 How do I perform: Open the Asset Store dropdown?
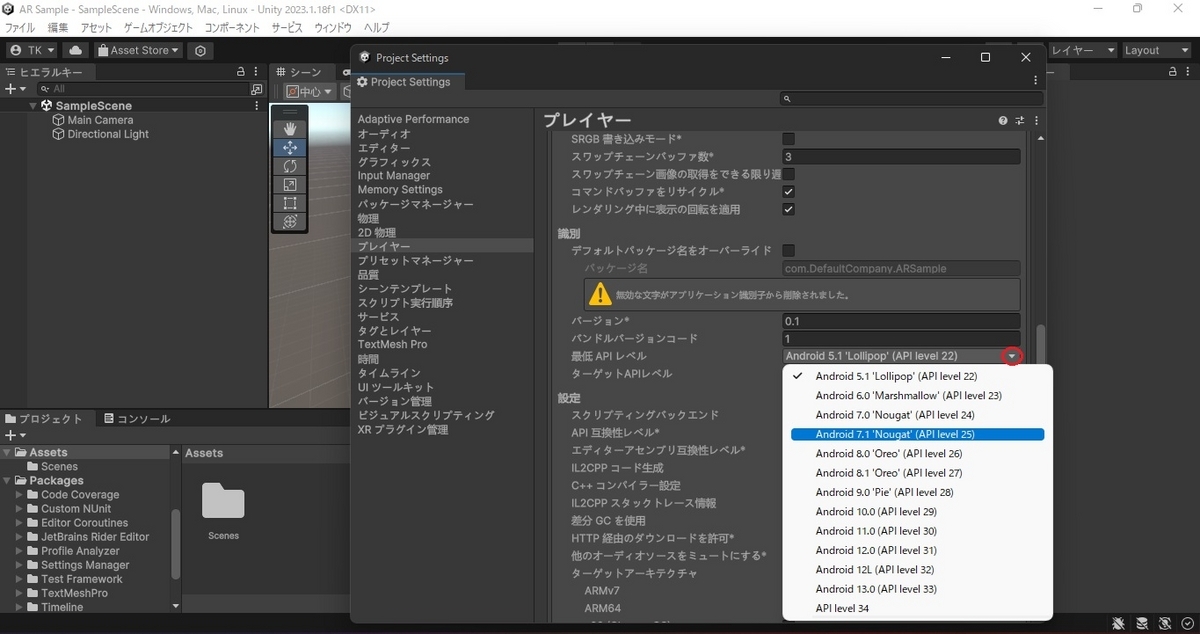138,50
